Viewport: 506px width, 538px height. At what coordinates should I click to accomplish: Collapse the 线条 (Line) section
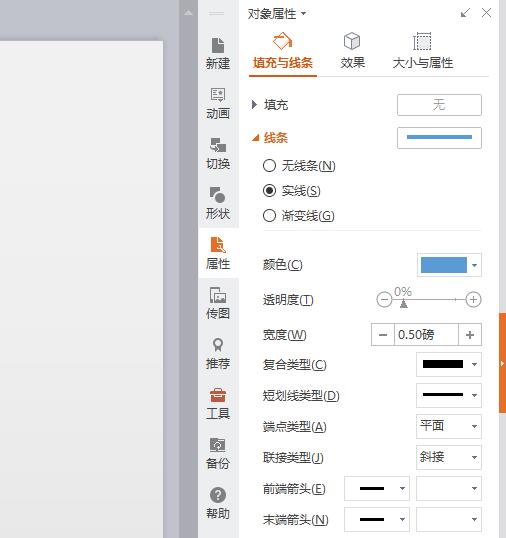point(256,138)
